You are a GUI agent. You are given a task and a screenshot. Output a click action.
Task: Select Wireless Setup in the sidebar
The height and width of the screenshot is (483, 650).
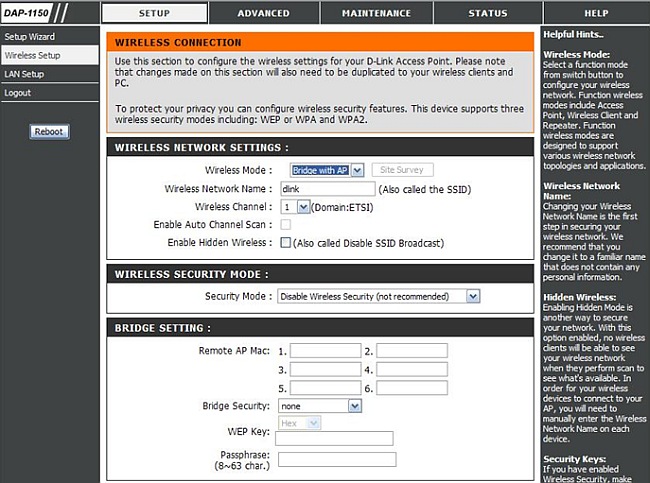click(33, 56)
